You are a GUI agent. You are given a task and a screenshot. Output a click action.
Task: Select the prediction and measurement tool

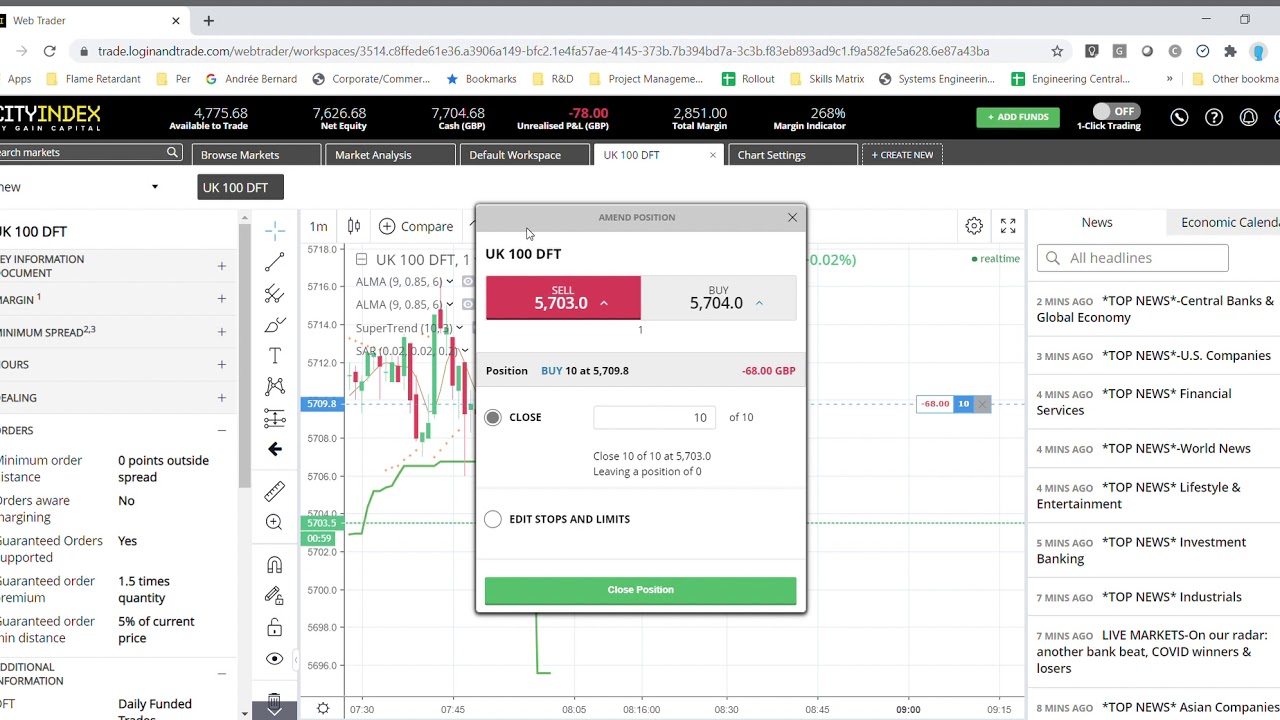coord(275,418)
